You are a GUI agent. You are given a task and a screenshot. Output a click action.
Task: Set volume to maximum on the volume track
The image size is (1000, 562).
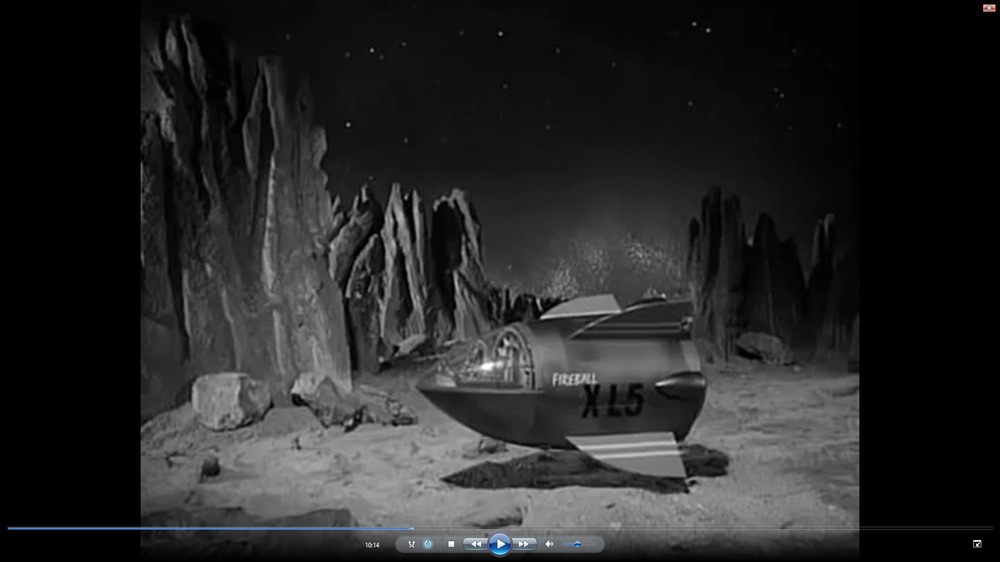(597, 544)
